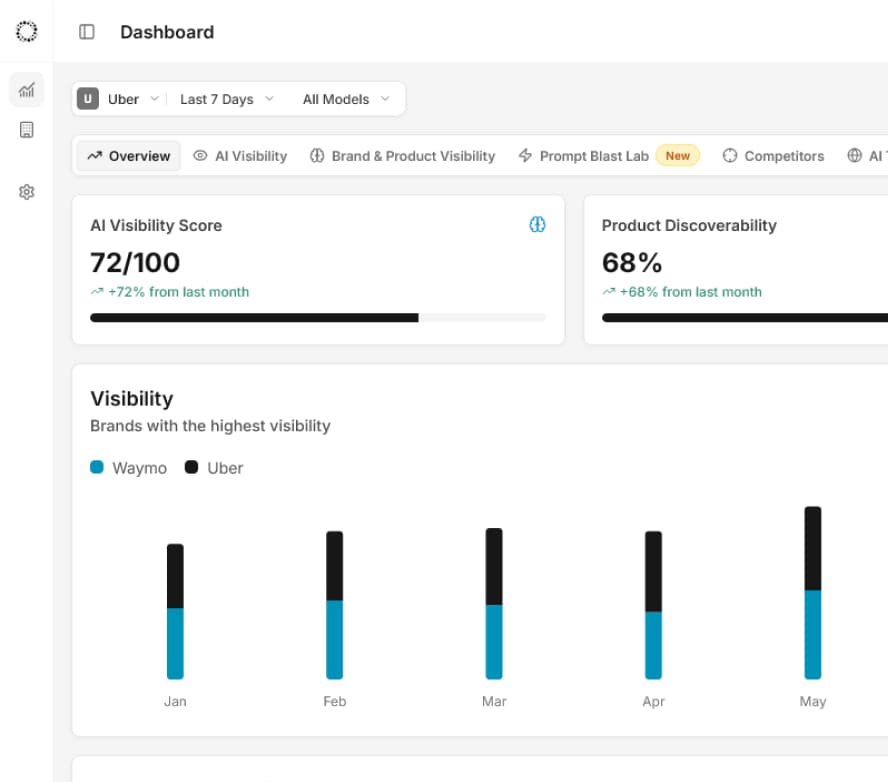The height and width of the screenshot is (782, 888).
Task: Open the building sidebar icon
Action: pyautogui.click(x=27, y=130)
